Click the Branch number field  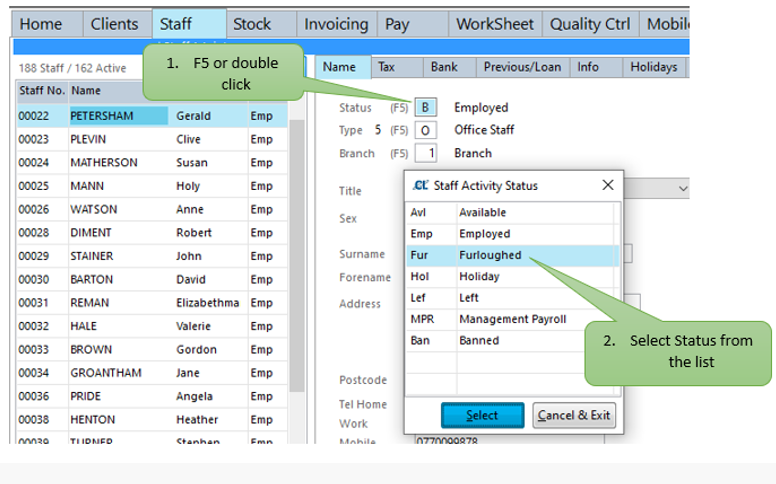coord(426,153)
